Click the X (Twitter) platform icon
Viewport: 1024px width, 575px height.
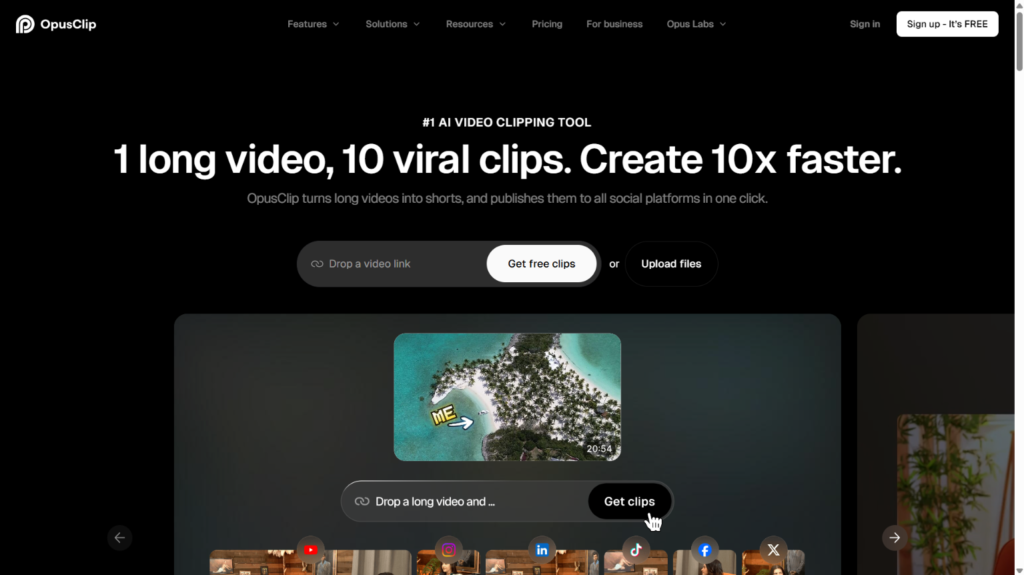773,550
